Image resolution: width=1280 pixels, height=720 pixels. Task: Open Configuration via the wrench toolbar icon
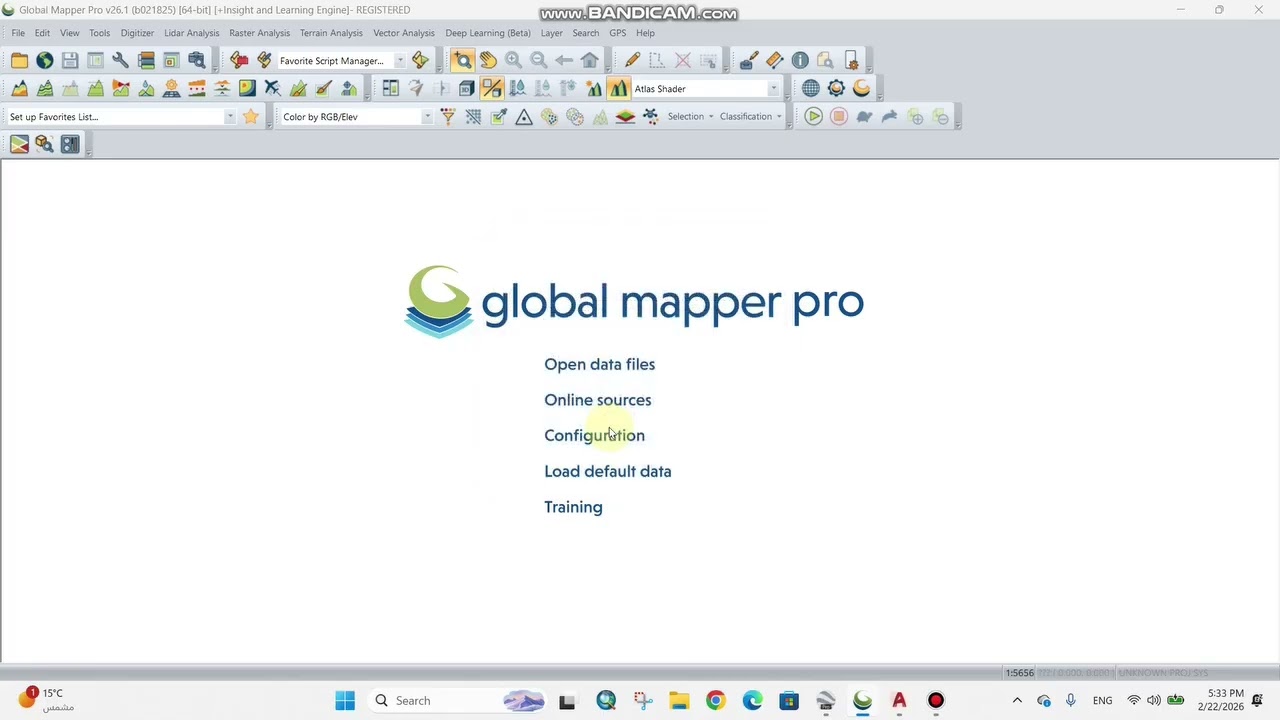(120, 61)
